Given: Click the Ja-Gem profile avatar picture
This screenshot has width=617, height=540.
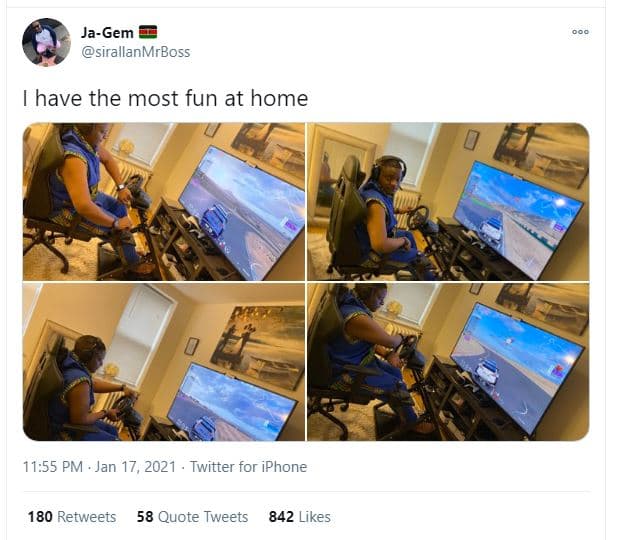Looking at the screenshot, I should [46, 42].
